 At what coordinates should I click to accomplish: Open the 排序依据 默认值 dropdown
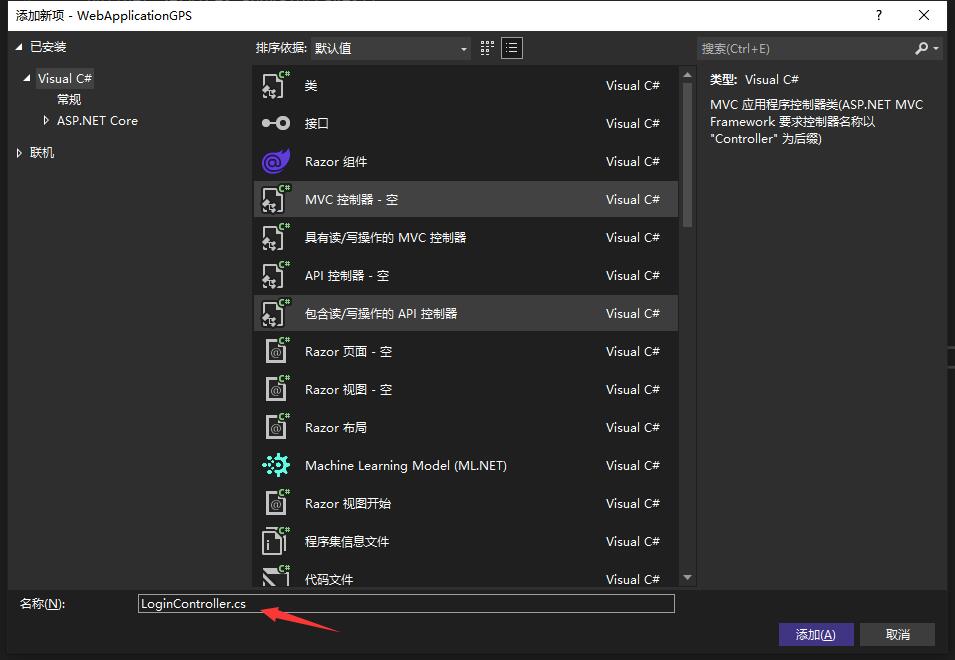(x=391, y=48)
